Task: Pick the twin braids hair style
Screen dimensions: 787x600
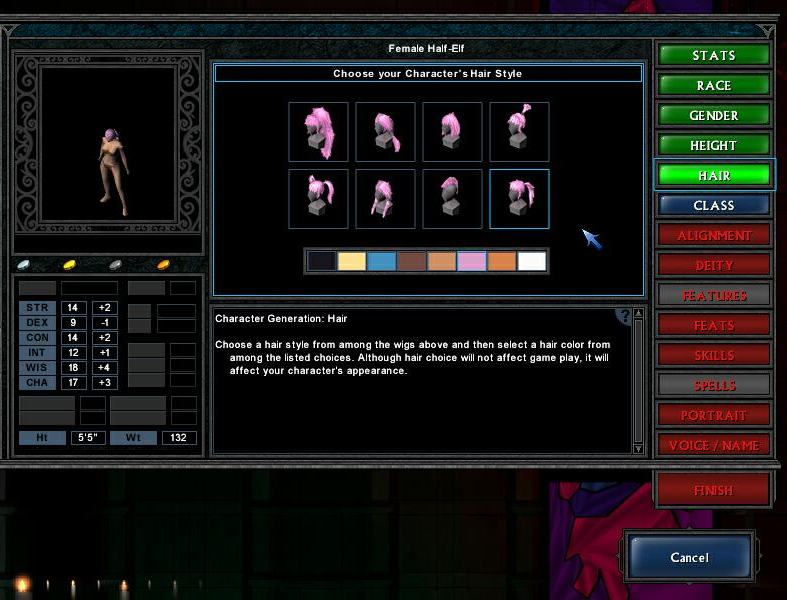Action: click(385, 199)
